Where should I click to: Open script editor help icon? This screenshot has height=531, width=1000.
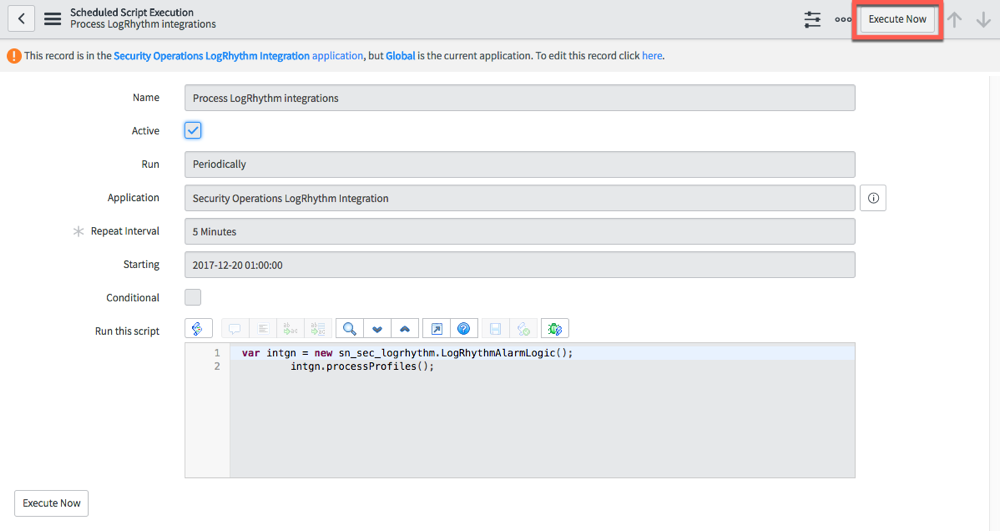[464, 329]
